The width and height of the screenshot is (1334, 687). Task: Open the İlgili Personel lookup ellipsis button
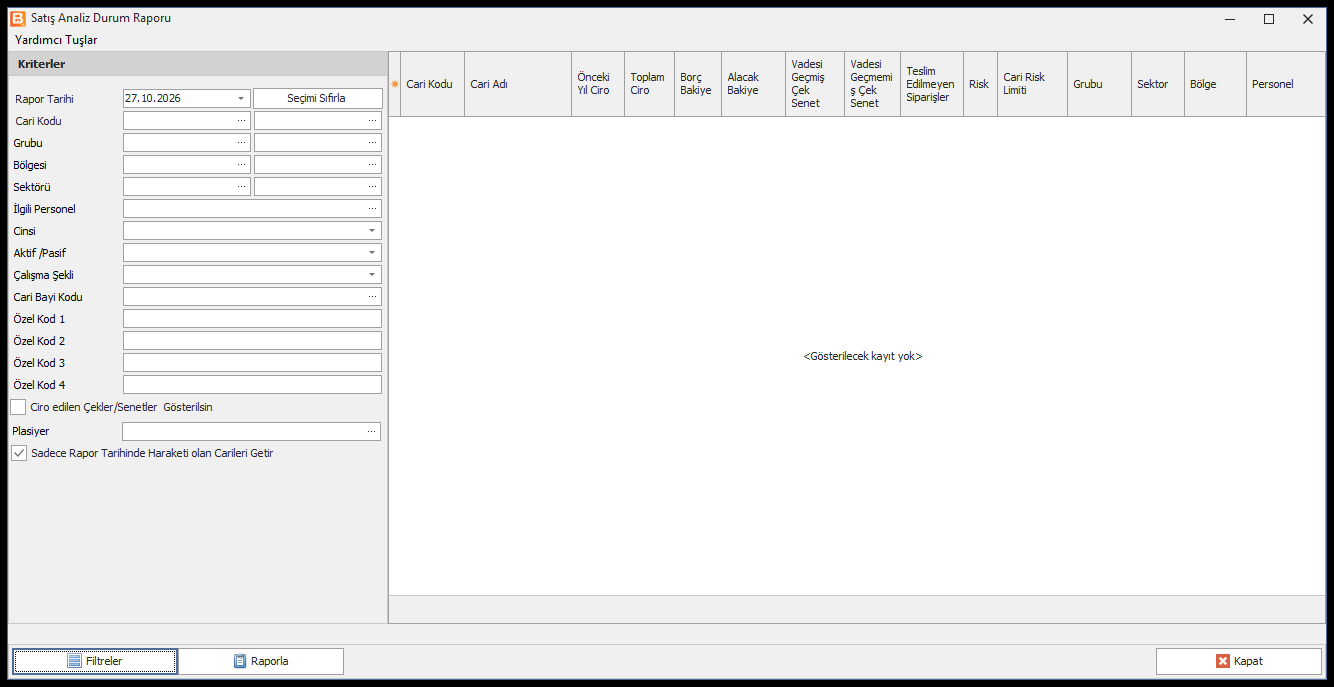pos(372,208)
